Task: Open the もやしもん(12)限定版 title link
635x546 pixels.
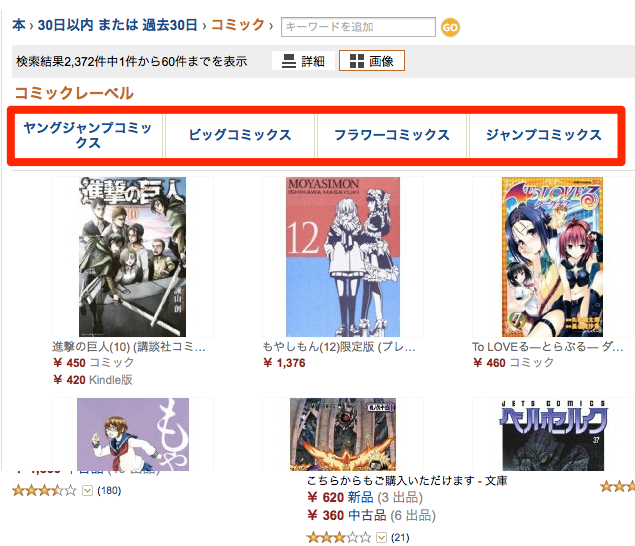Action: pyautogui.click(x=339, y=347)
